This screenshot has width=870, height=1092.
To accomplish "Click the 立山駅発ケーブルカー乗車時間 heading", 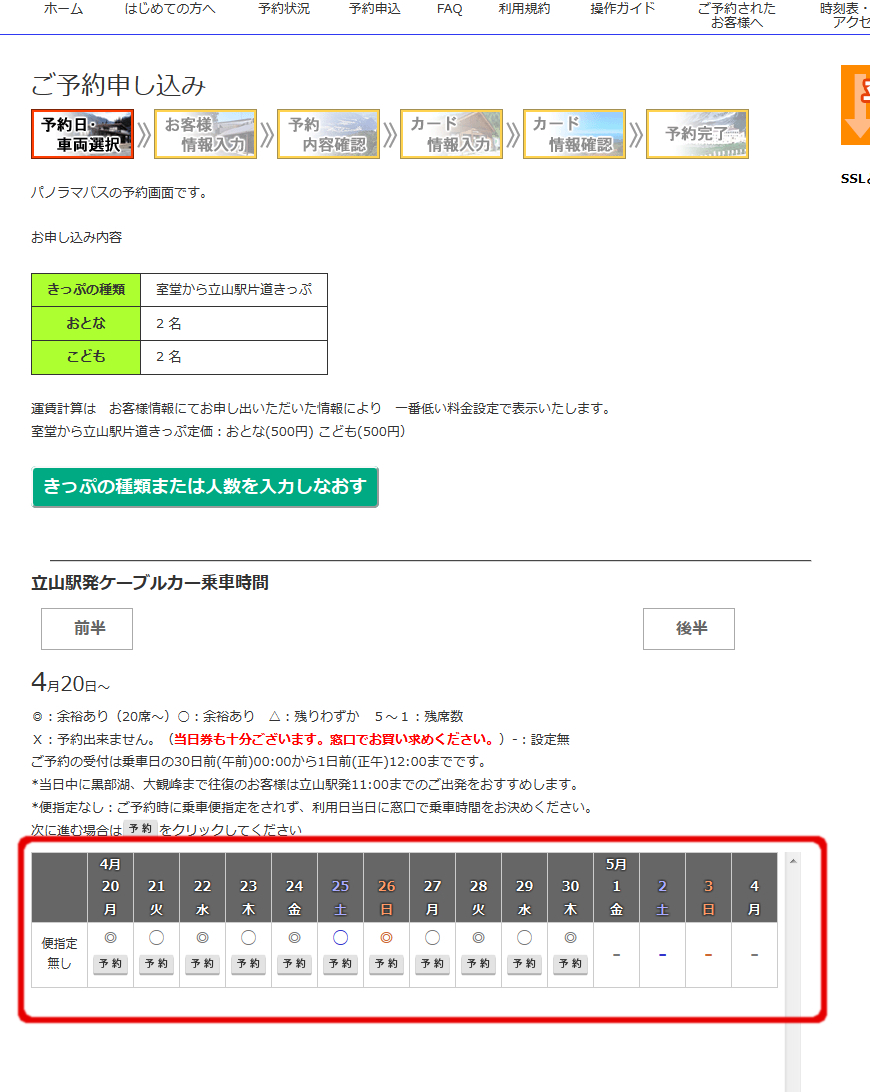I will click(150, 583).
